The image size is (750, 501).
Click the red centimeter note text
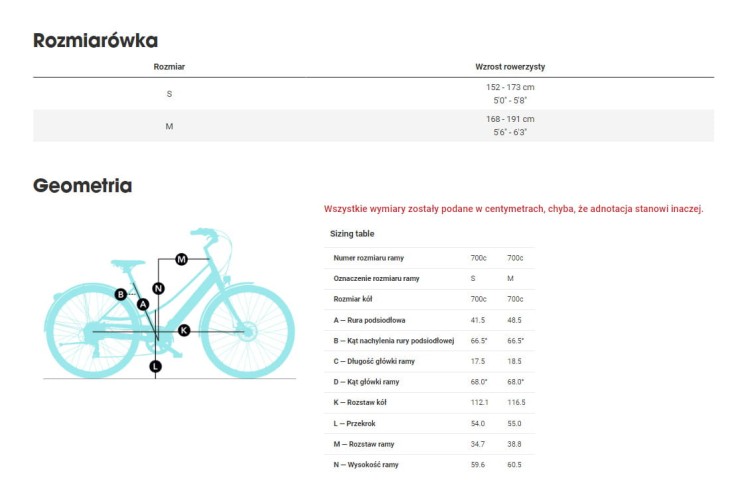514,209
